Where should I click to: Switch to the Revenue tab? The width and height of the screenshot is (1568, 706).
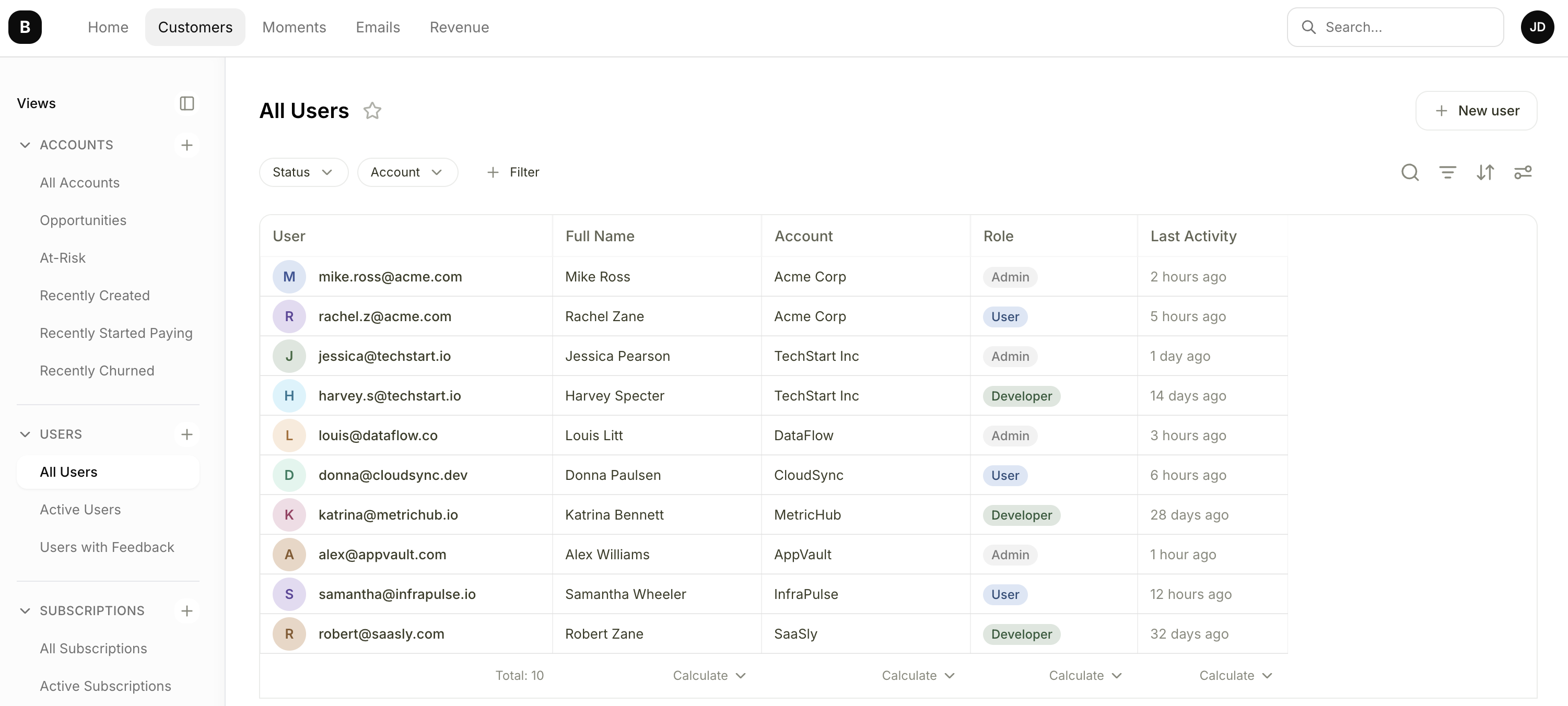tap(459, 27)
